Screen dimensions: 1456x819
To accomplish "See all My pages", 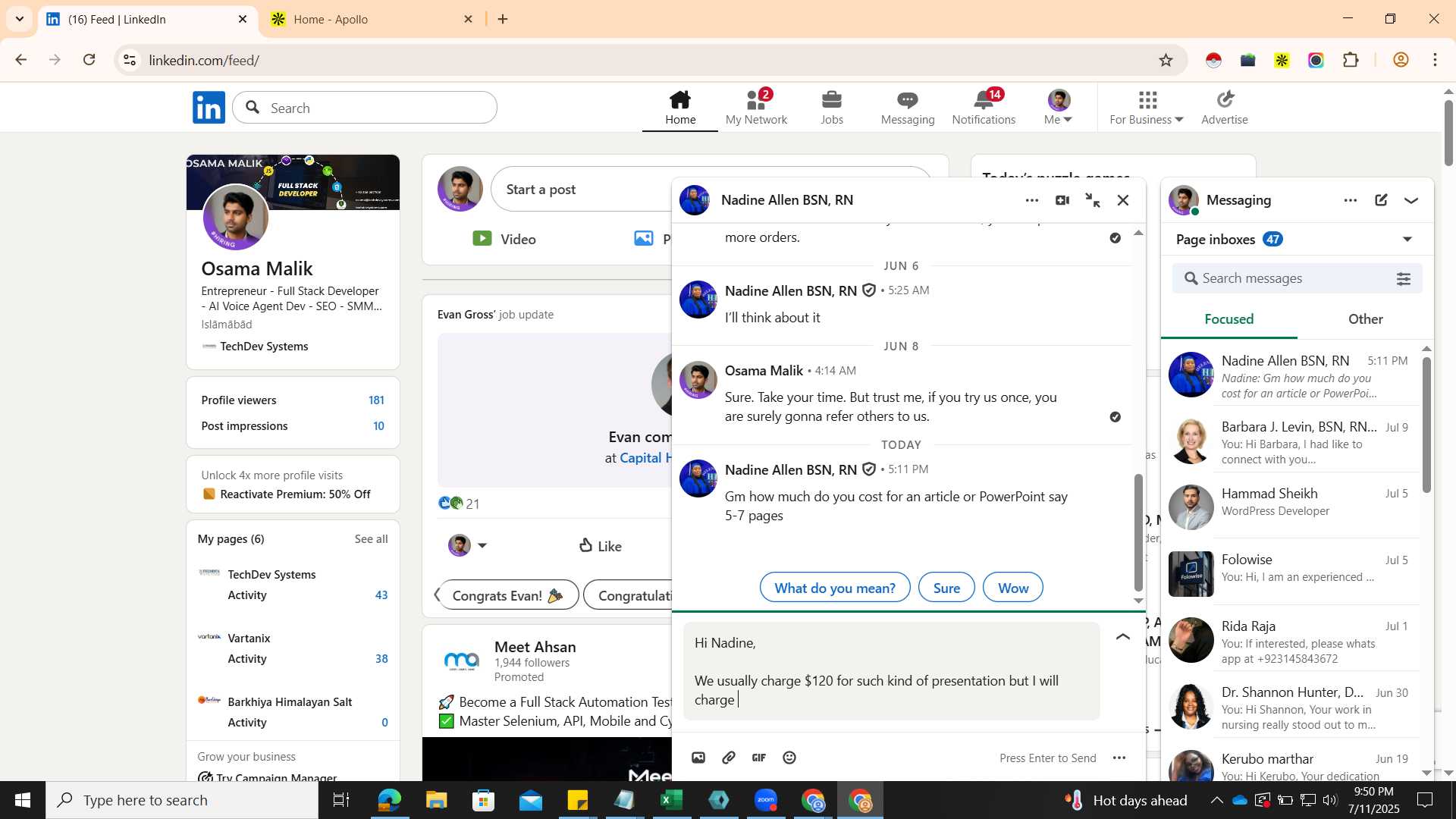I will (371, 539).
